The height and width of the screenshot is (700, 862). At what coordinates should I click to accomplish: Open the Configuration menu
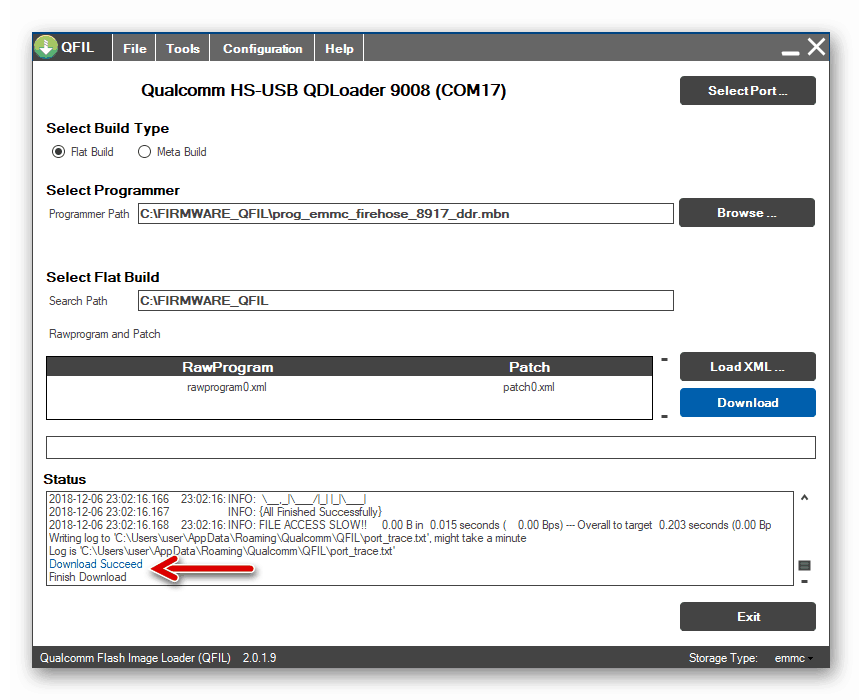point(262,48)
